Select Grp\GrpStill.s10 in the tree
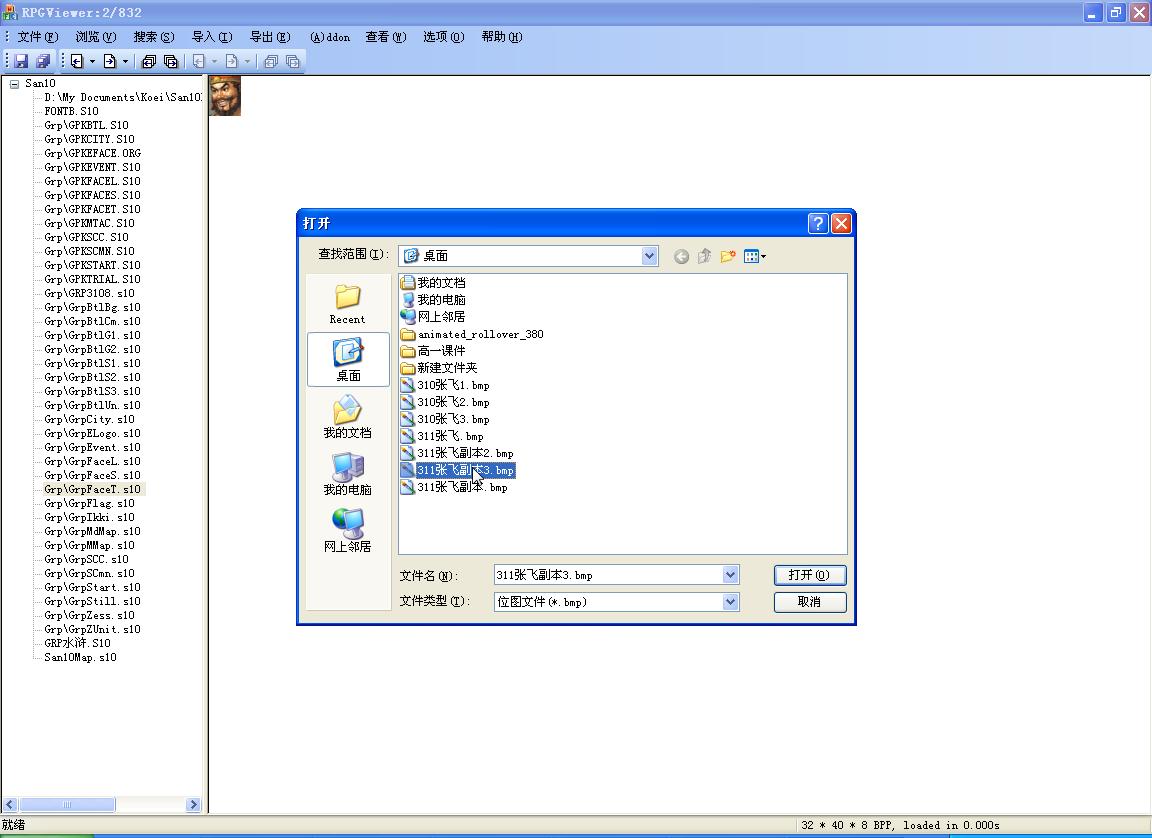Image resolution: width=1152 pixels, height=838 pixels. pyautogui.click(x=92, y=602)
